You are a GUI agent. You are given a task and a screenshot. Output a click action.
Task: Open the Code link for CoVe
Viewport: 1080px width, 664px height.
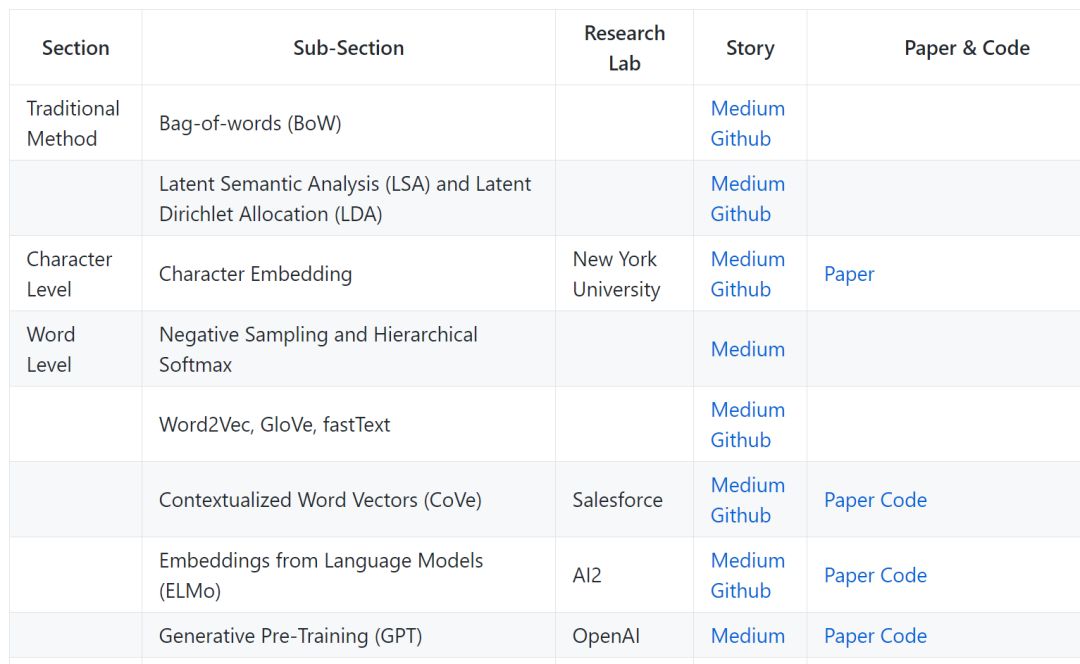coord(903,500)
